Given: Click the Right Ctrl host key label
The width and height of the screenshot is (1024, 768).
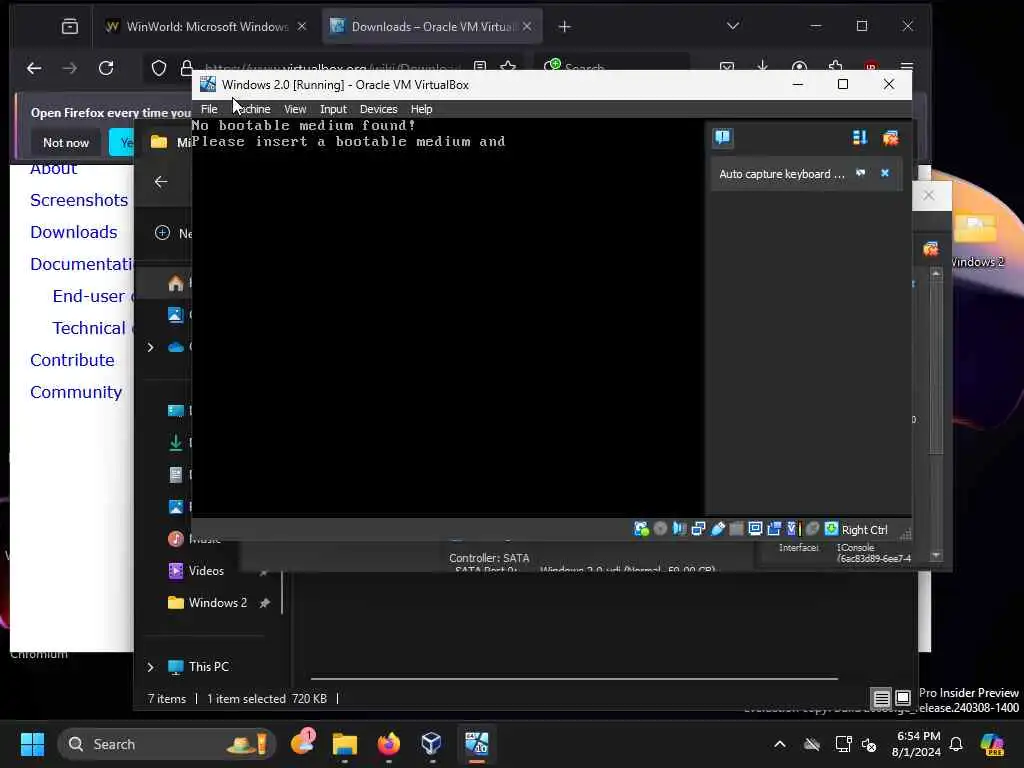Looking at the screenshot, I should [864, 530].
